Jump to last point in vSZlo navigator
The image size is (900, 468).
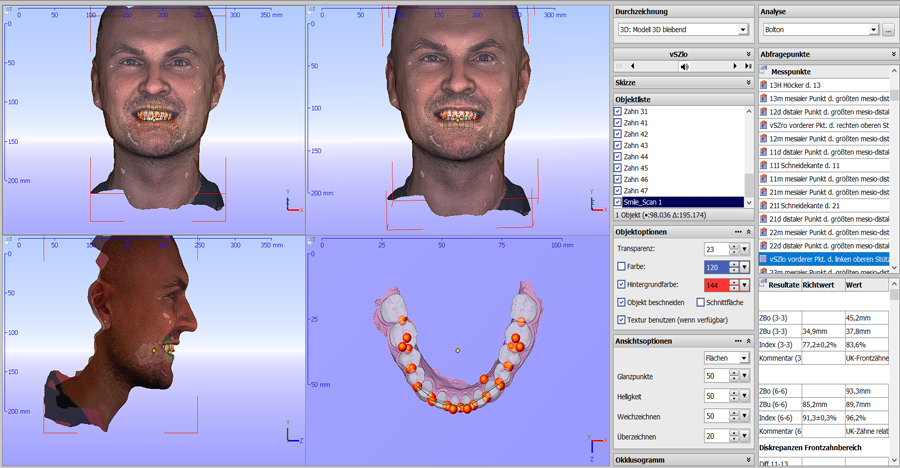coord(748,66)
